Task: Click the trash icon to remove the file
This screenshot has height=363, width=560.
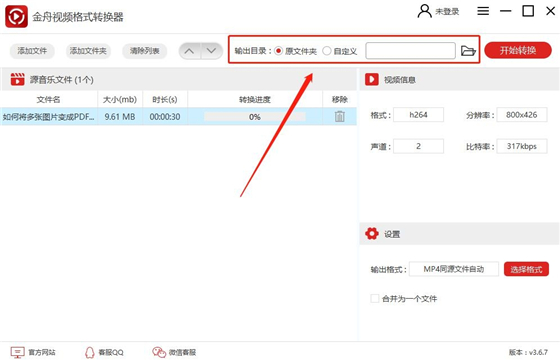Action: [x=340, y=116]
